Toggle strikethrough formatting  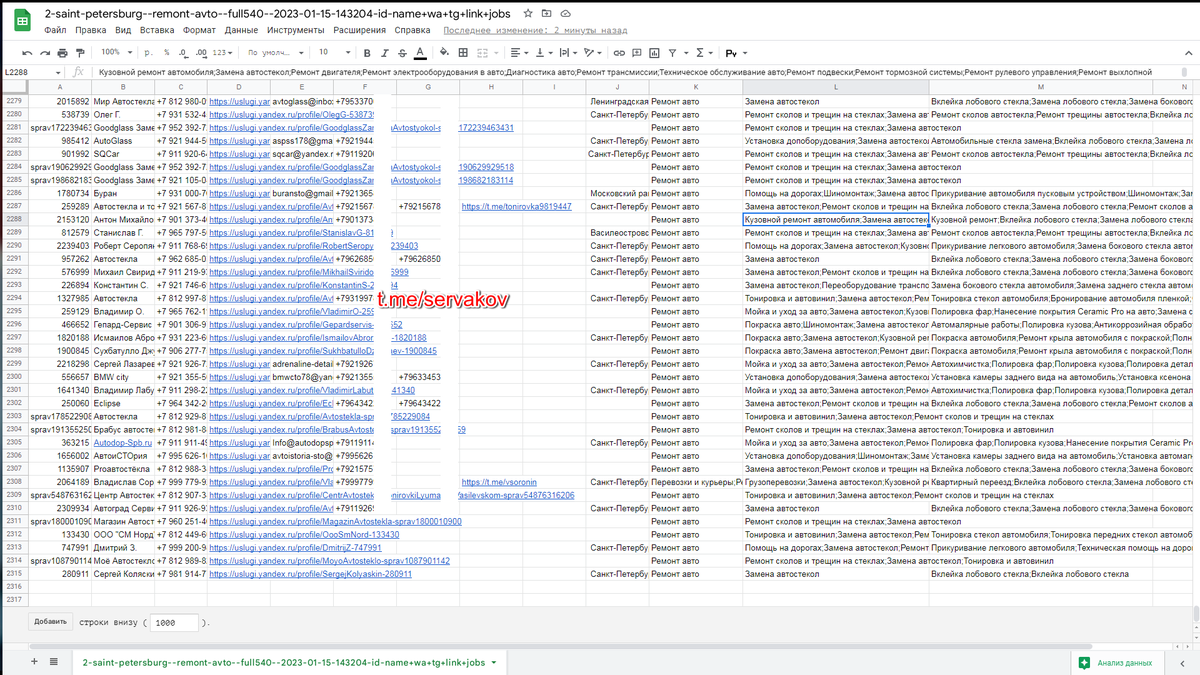(x=401, y=52)
